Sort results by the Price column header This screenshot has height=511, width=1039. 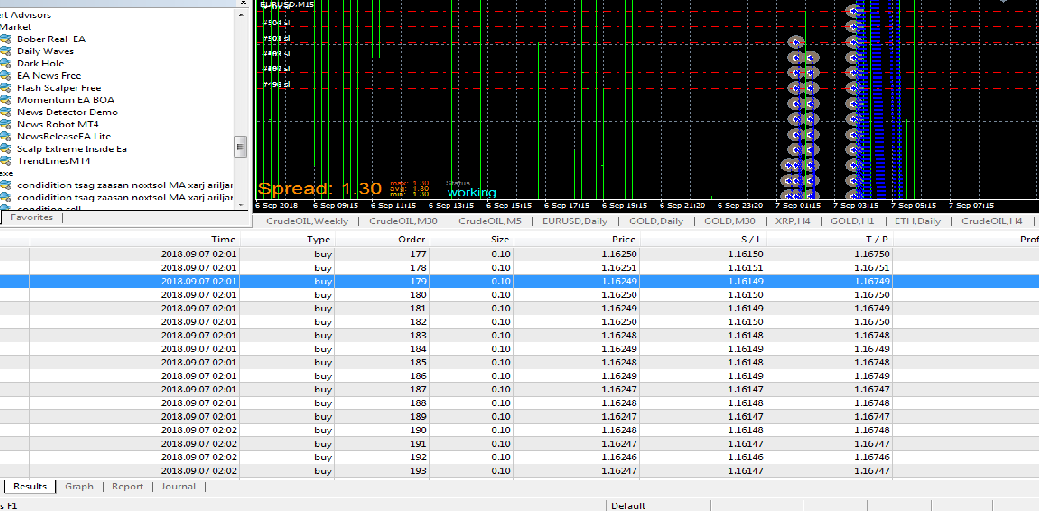577,240
